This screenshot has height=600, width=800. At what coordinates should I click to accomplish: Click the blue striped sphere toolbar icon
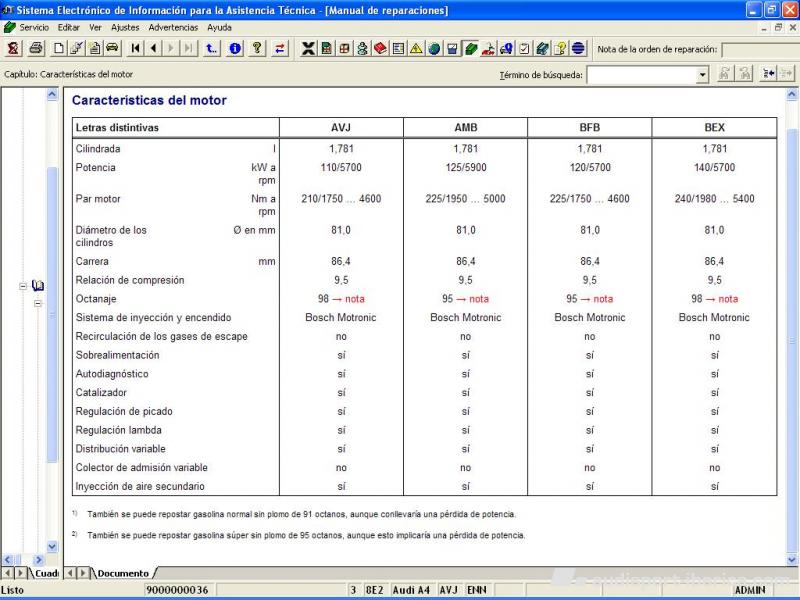click(x=578, y=48)
